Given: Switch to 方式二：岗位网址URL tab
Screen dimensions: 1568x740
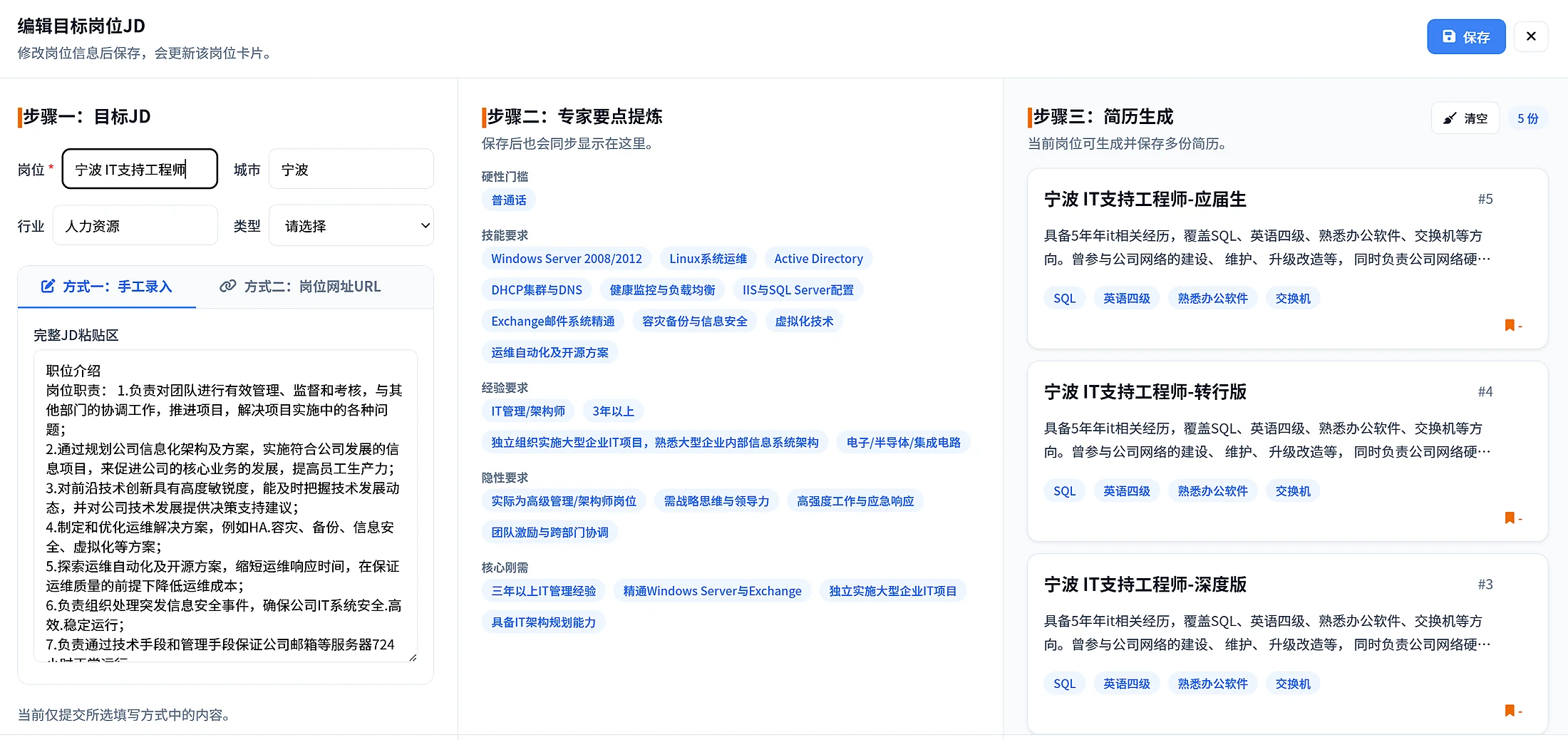Looking at the screenshot, I should tap(300, 287).
